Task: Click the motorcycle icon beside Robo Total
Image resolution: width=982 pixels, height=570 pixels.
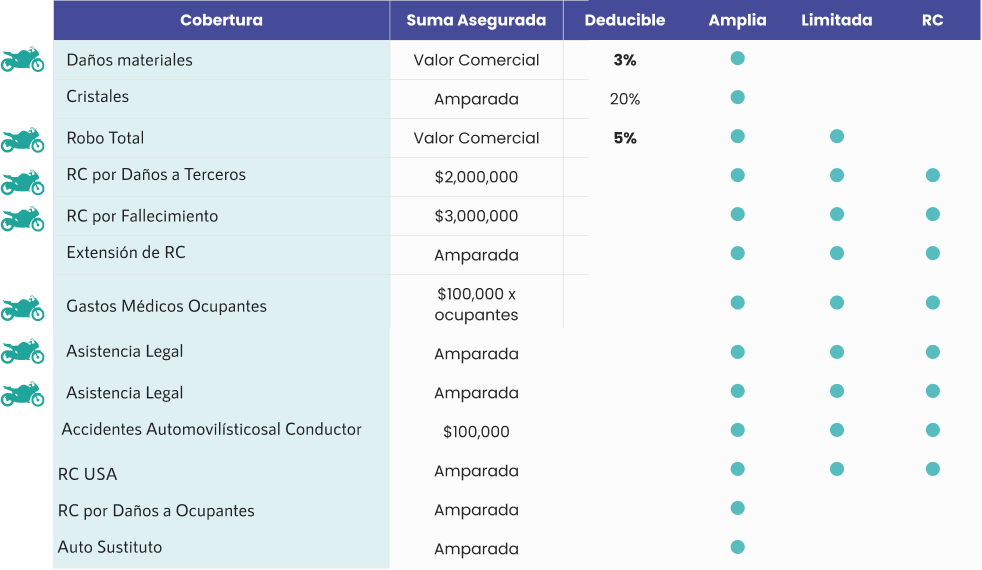Action: click(22, 139)
